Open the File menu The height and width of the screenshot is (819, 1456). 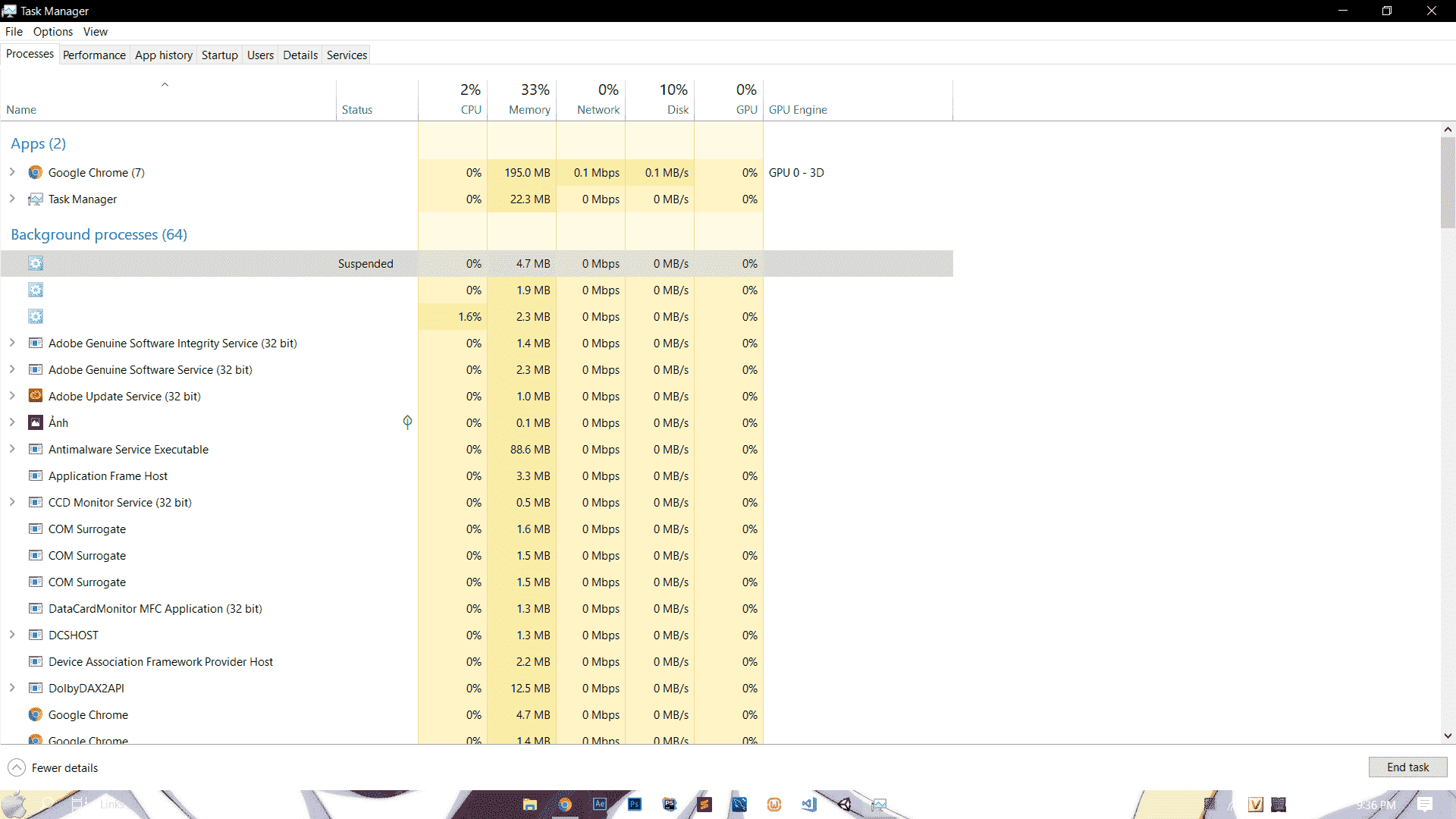pyautogui.click(x=14, y=31)
